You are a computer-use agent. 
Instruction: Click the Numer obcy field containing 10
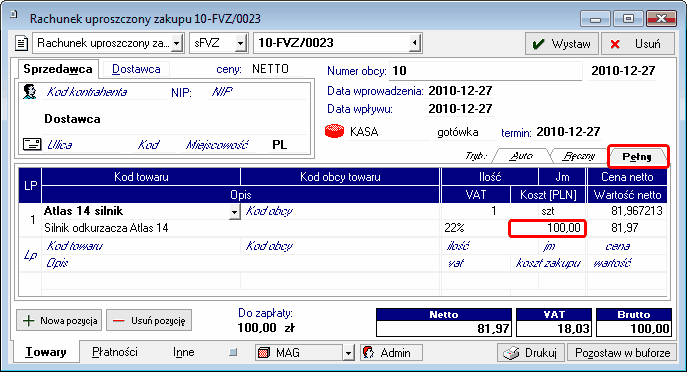[x=485, y=71]
